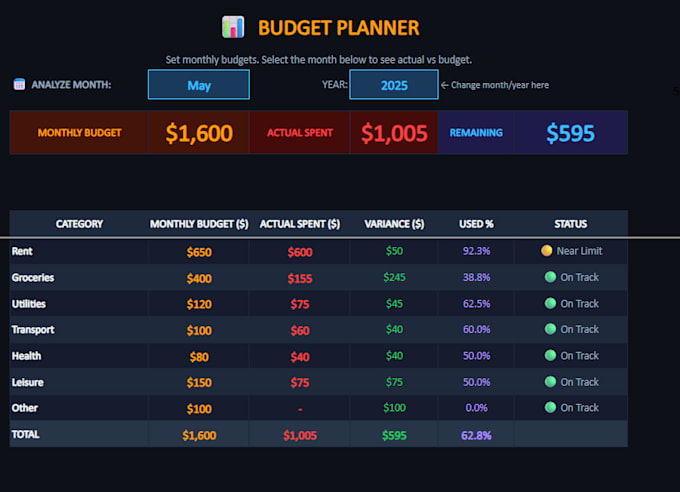Open the 2025 year selector
680x492 pixels.
(x=394, y=85)
